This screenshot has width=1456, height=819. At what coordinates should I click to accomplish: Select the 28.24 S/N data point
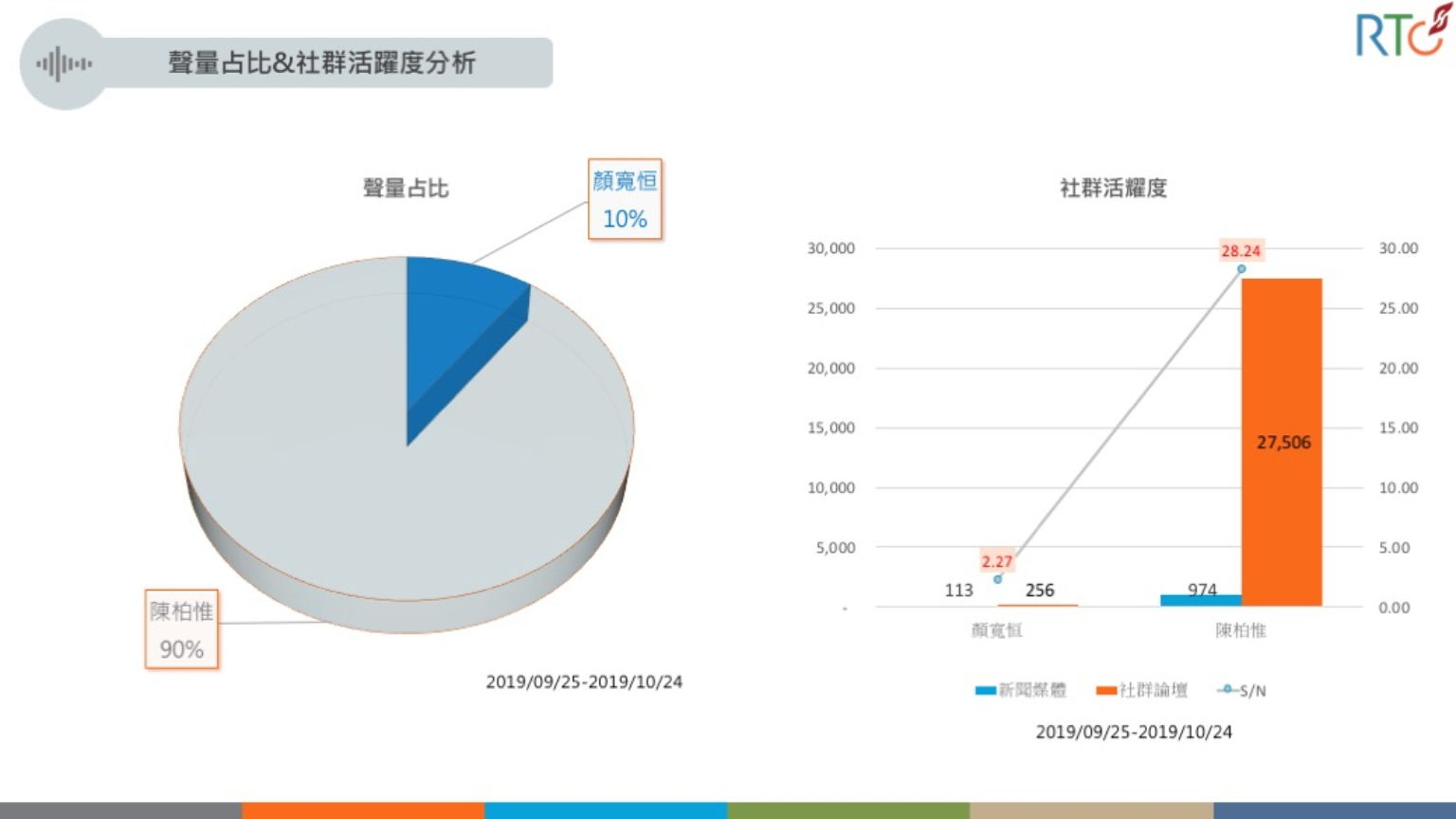coord(1241,269)
